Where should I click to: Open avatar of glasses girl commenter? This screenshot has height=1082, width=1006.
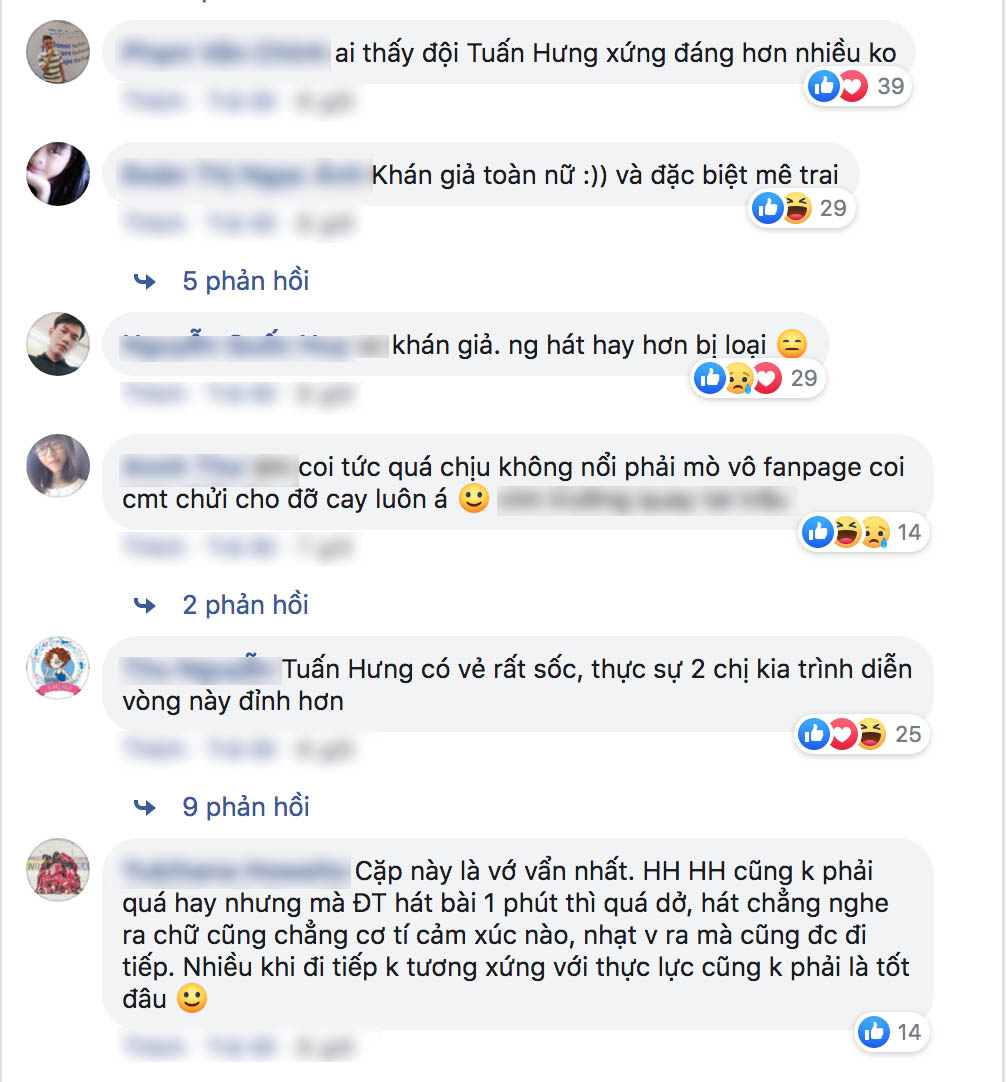(x=58, y=466)
